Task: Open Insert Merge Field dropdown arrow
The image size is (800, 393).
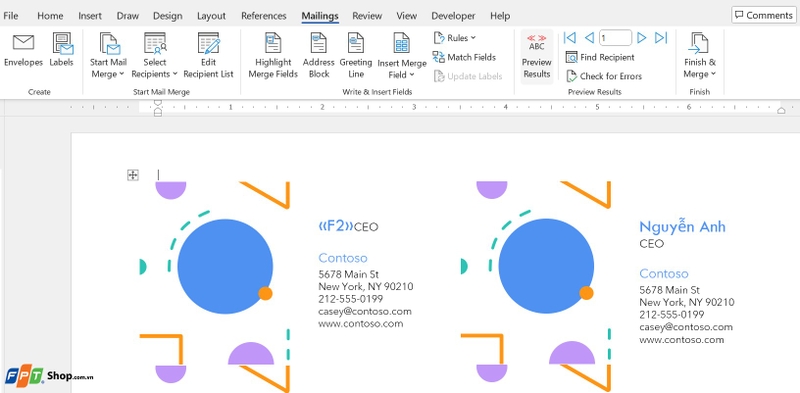Action: tap(412, 75)
